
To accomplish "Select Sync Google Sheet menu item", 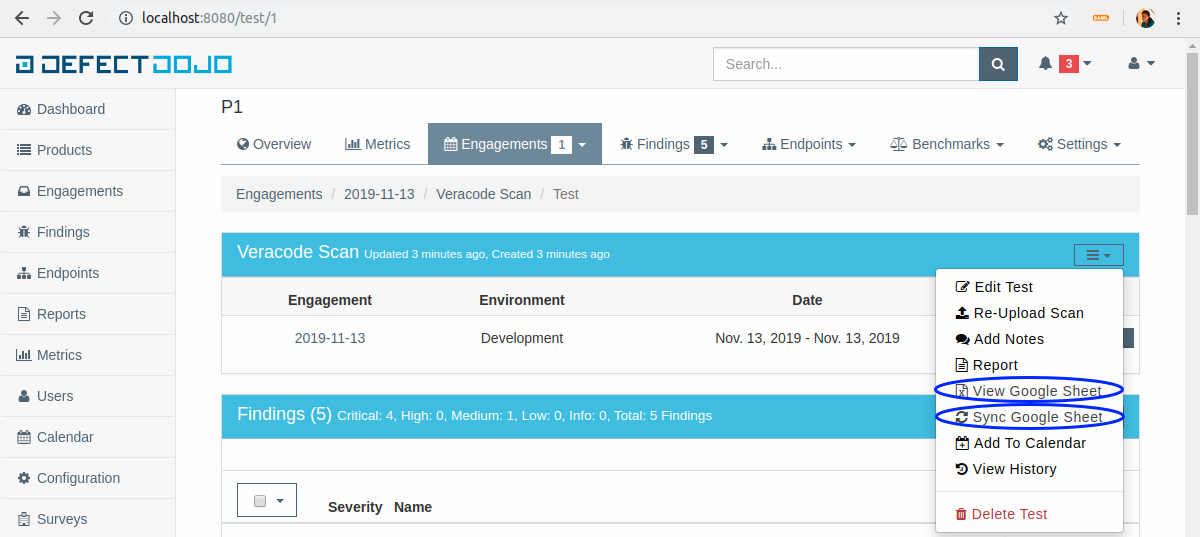I will pyautogui.click(x=1037, y=417).
